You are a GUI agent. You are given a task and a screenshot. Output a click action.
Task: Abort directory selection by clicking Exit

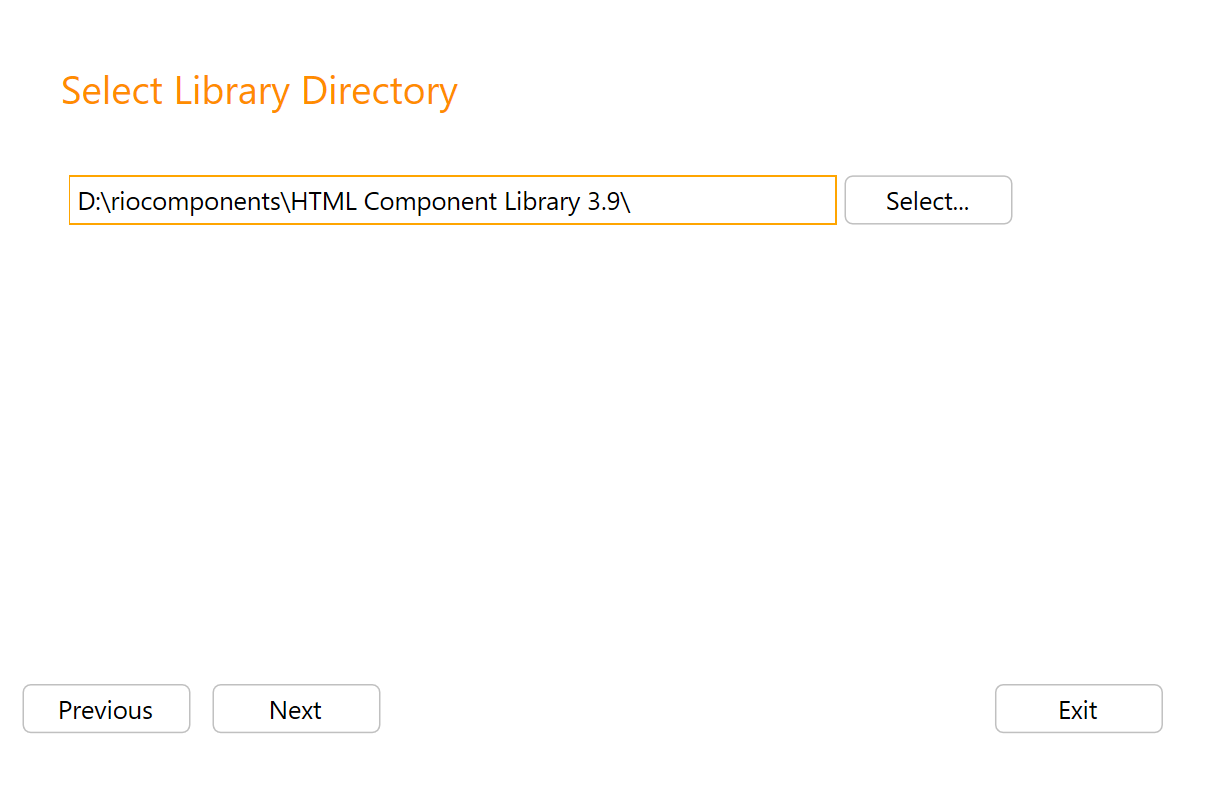pyautogui.click(x=1078, y=709)
